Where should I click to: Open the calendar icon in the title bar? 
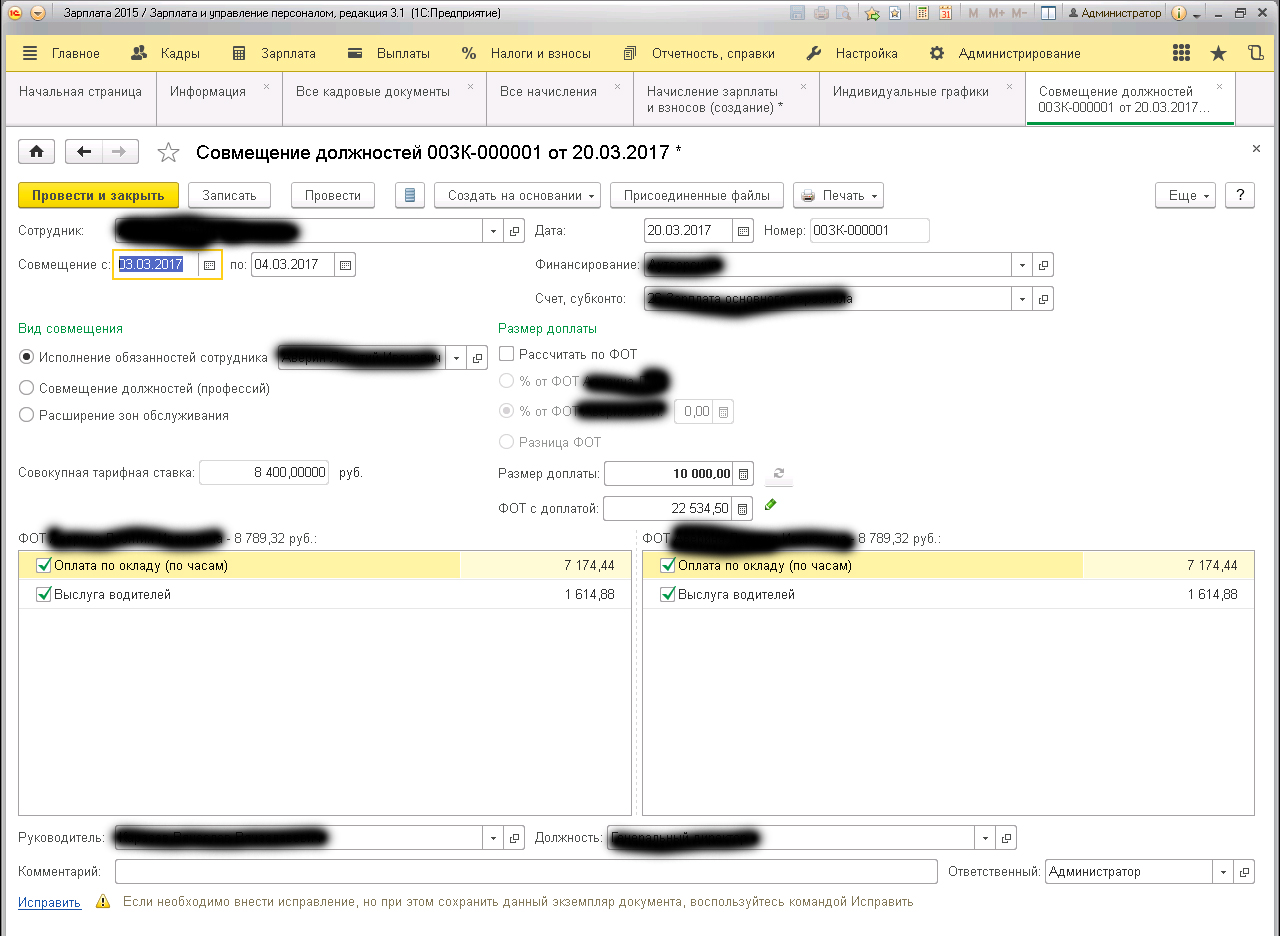pos(945,13)
